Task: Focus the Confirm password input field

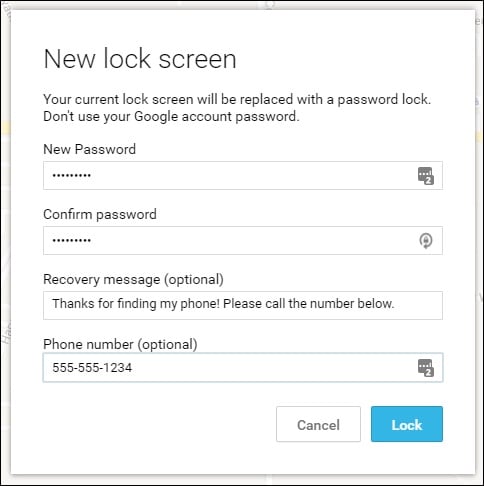Action: pyautogui.click(x=243, y=241)
